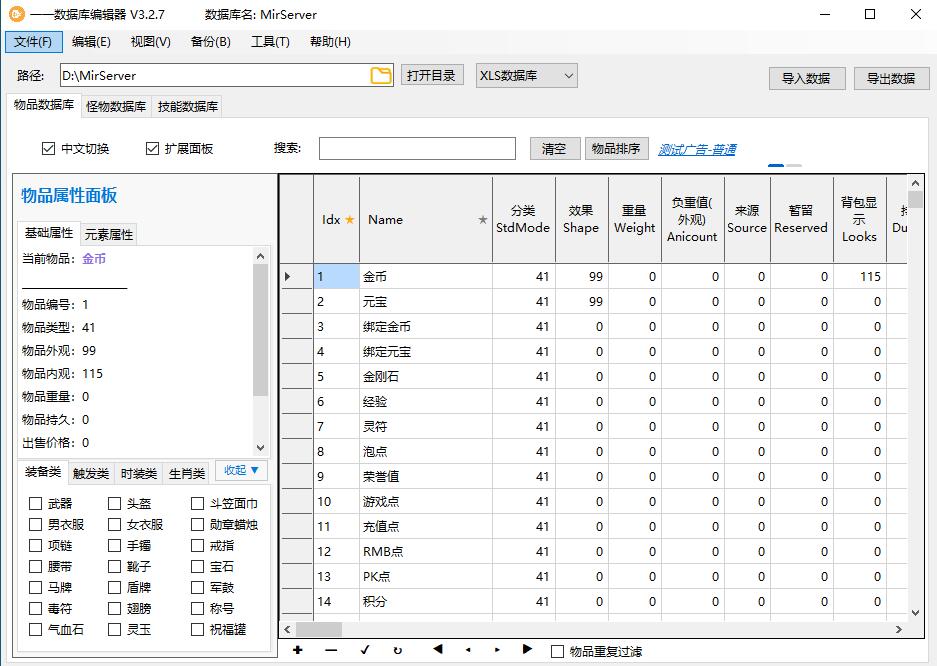This screenshot has width=937, height=666.
Task: Click table horizontal scroll-right arrow
Action: point(899,629)
